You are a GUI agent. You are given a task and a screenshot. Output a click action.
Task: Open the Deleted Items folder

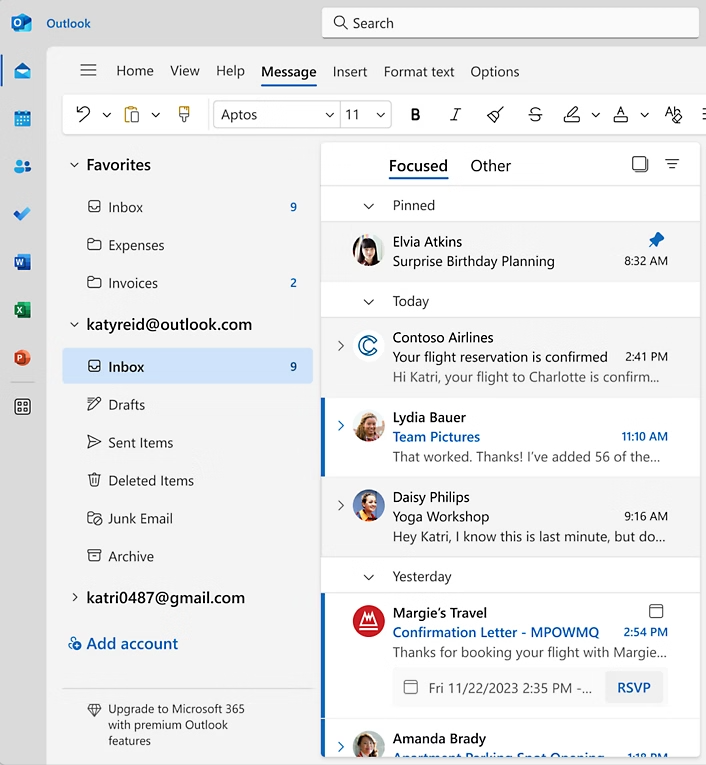pyautogui.click(x=187, y=481)
